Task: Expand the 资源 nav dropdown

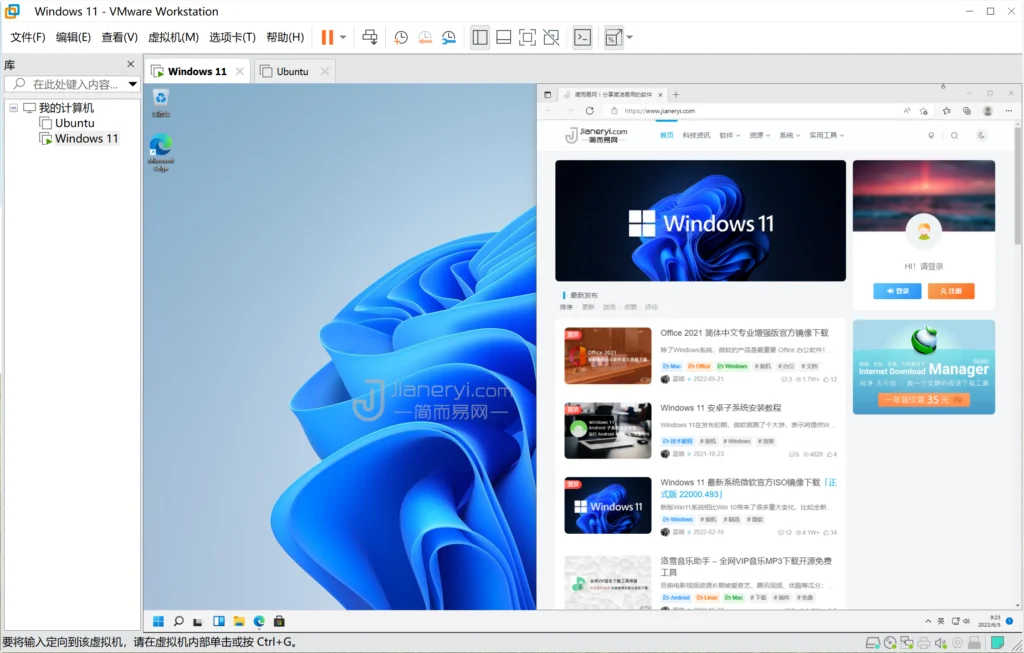Action: pyautogui.click(x=760, y=135)
